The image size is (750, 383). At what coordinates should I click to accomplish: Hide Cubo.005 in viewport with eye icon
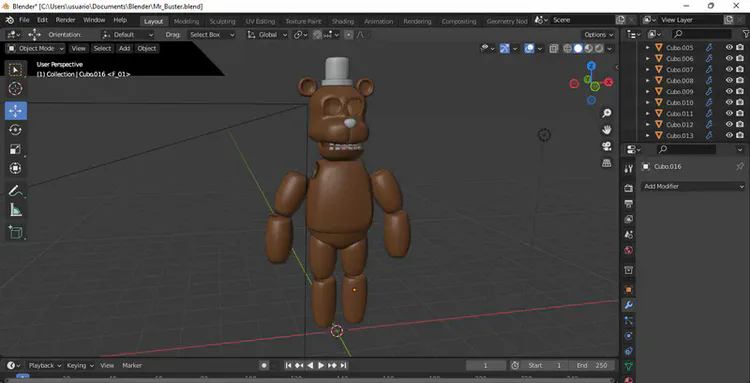pos(729,47)
